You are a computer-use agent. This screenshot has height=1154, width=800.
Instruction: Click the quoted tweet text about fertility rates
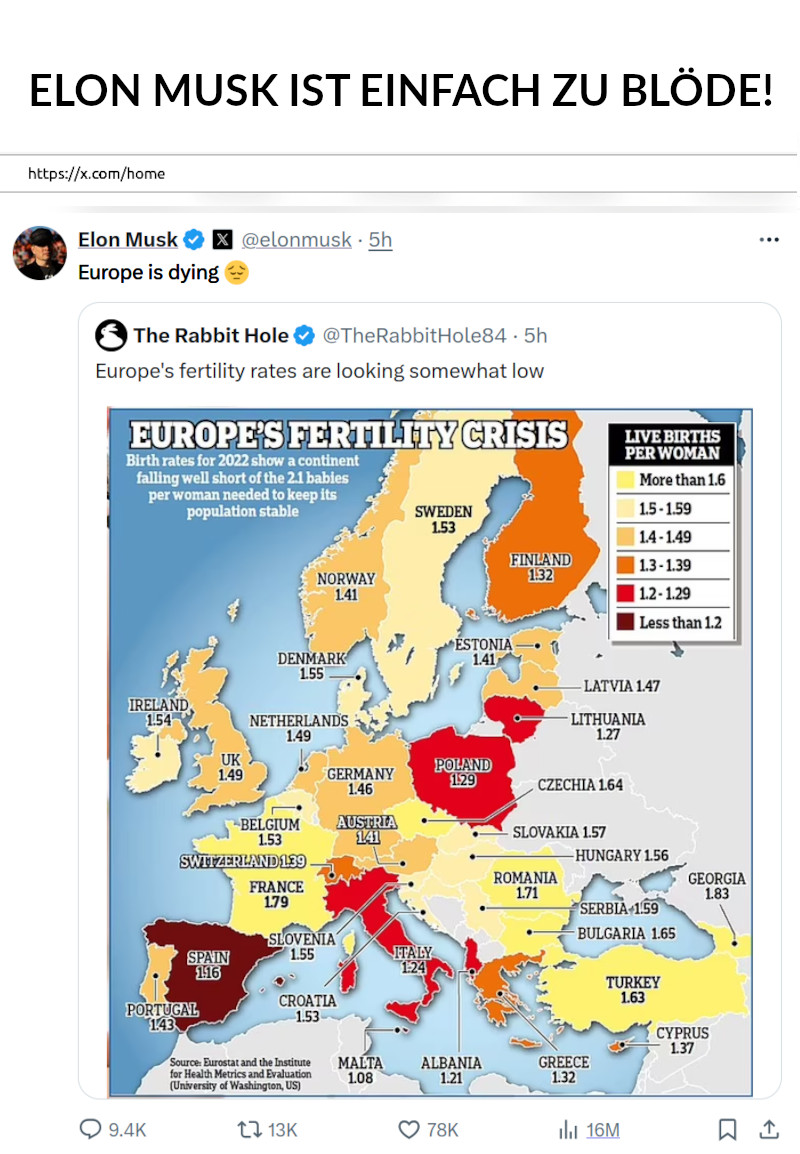tap(319, 371)
